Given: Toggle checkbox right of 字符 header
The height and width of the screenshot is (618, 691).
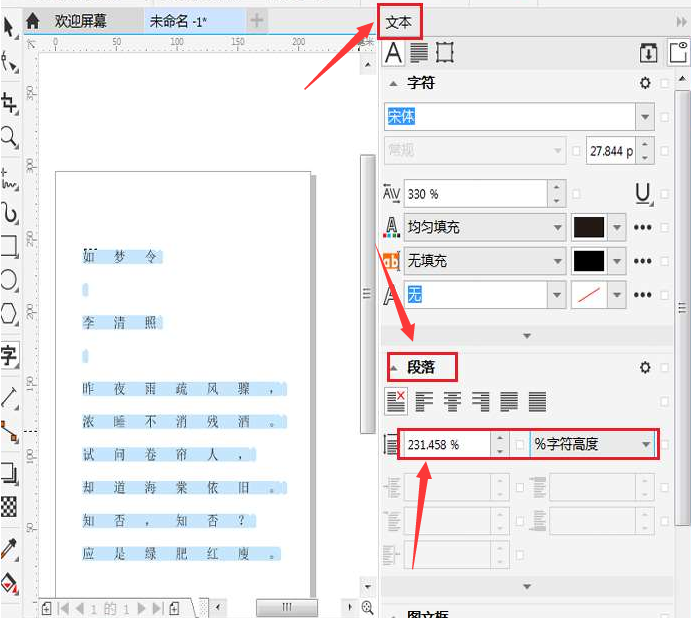Looking at the screenshot, I should pyautogui.click(x=665, y=83).
